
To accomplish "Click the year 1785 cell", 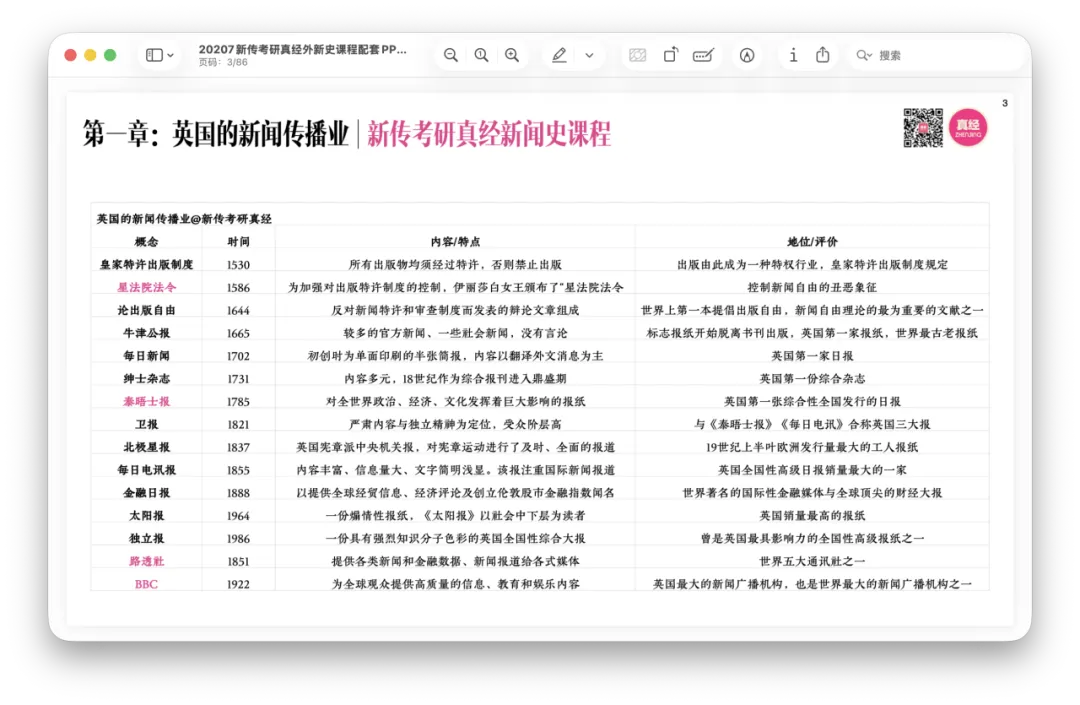I will tap(238, 401).
